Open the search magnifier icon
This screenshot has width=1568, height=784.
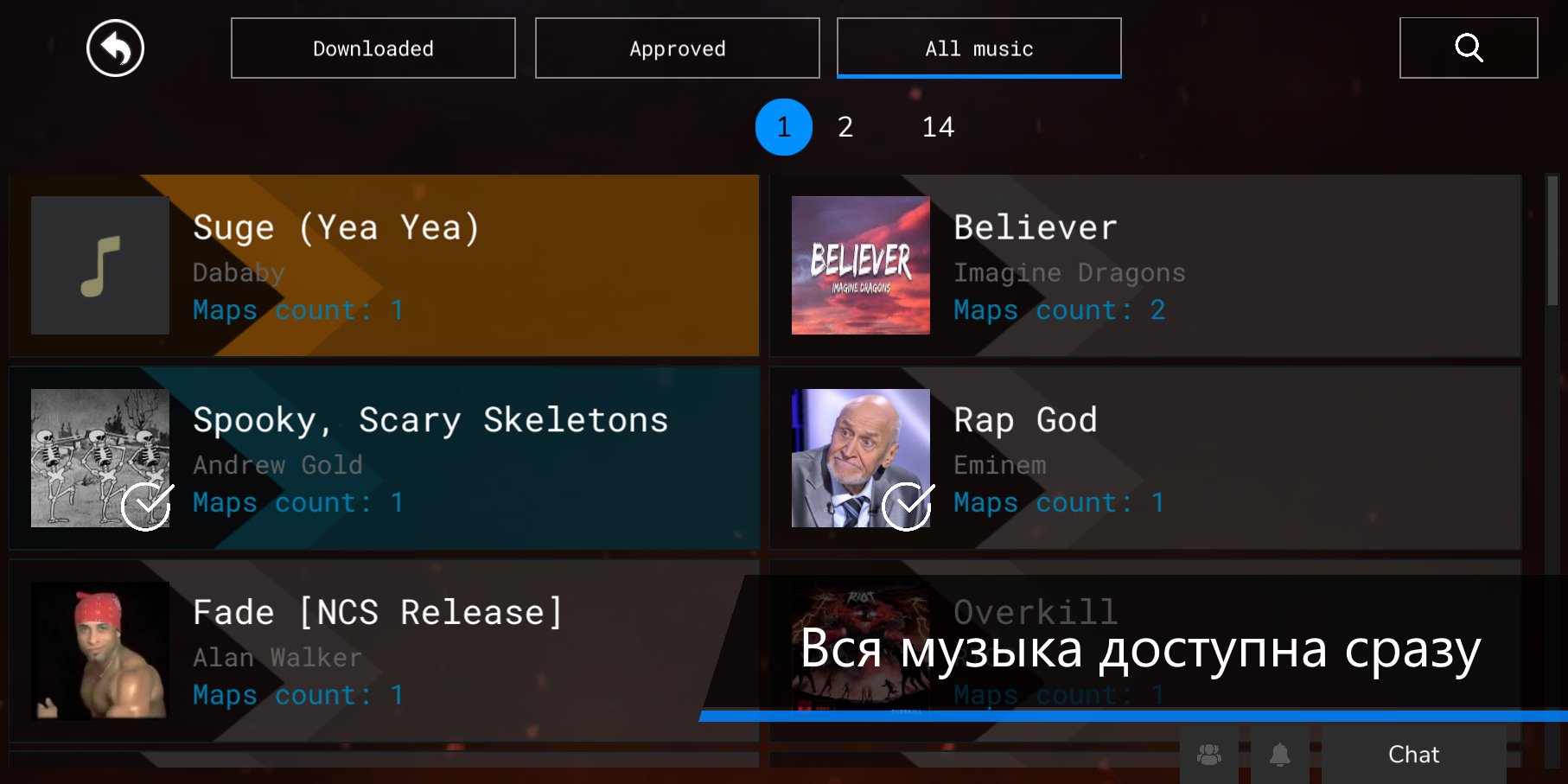pos(1469,48)
